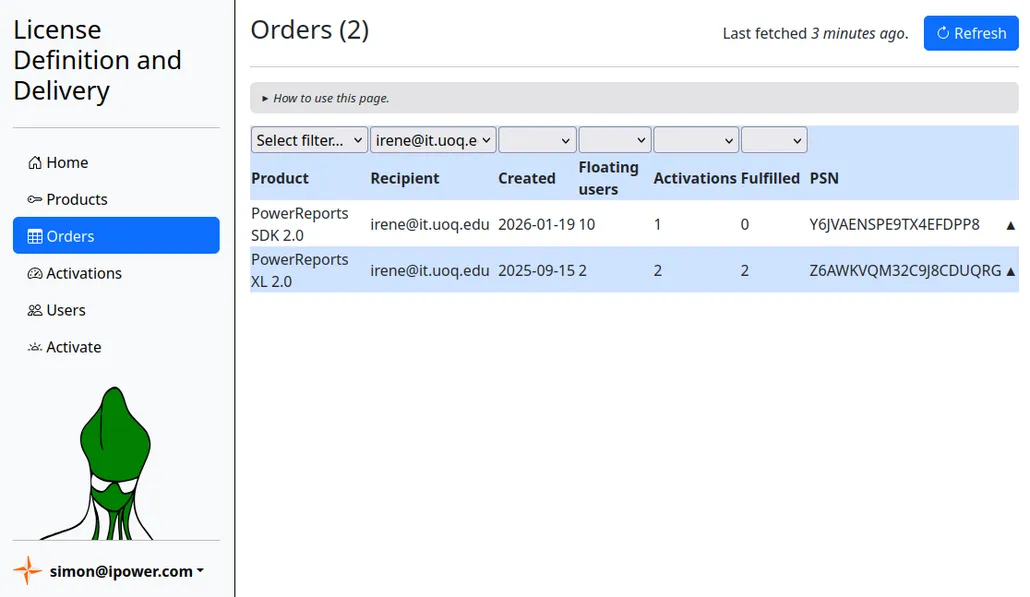Select the Orders grid icon
Viewport: 1030px width, 597px height.
click(33, 236)
